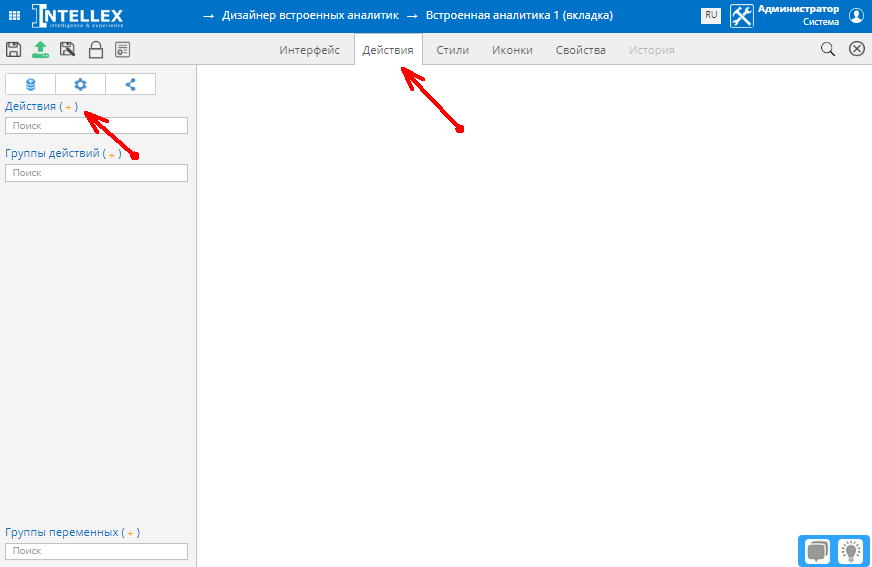
Task: Select the database stack sidebar tab icon
Action: tap(31, 84)
